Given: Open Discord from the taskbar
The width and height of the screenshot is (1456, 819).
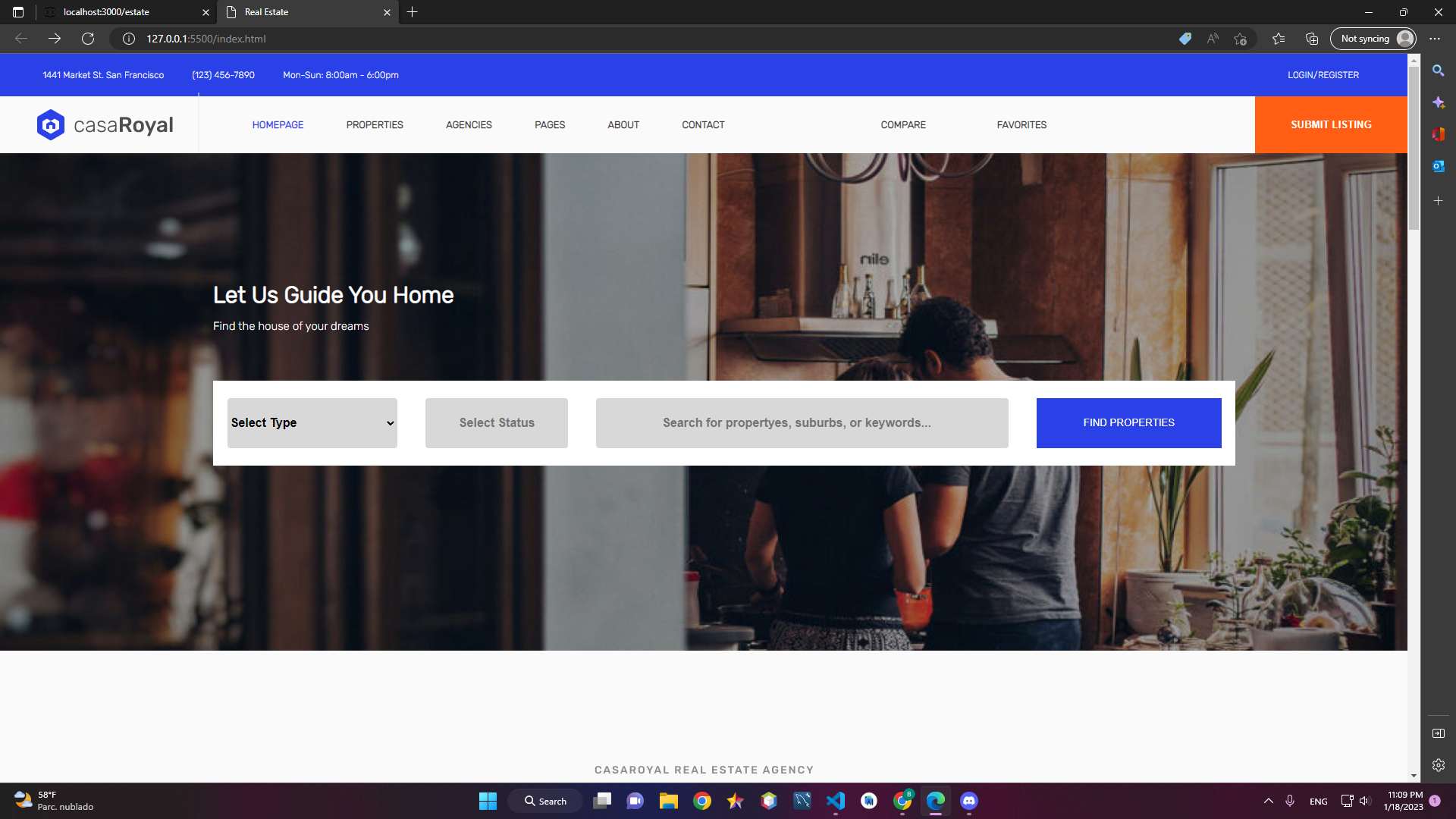Looking at the screenshot, I should point(968,800).
